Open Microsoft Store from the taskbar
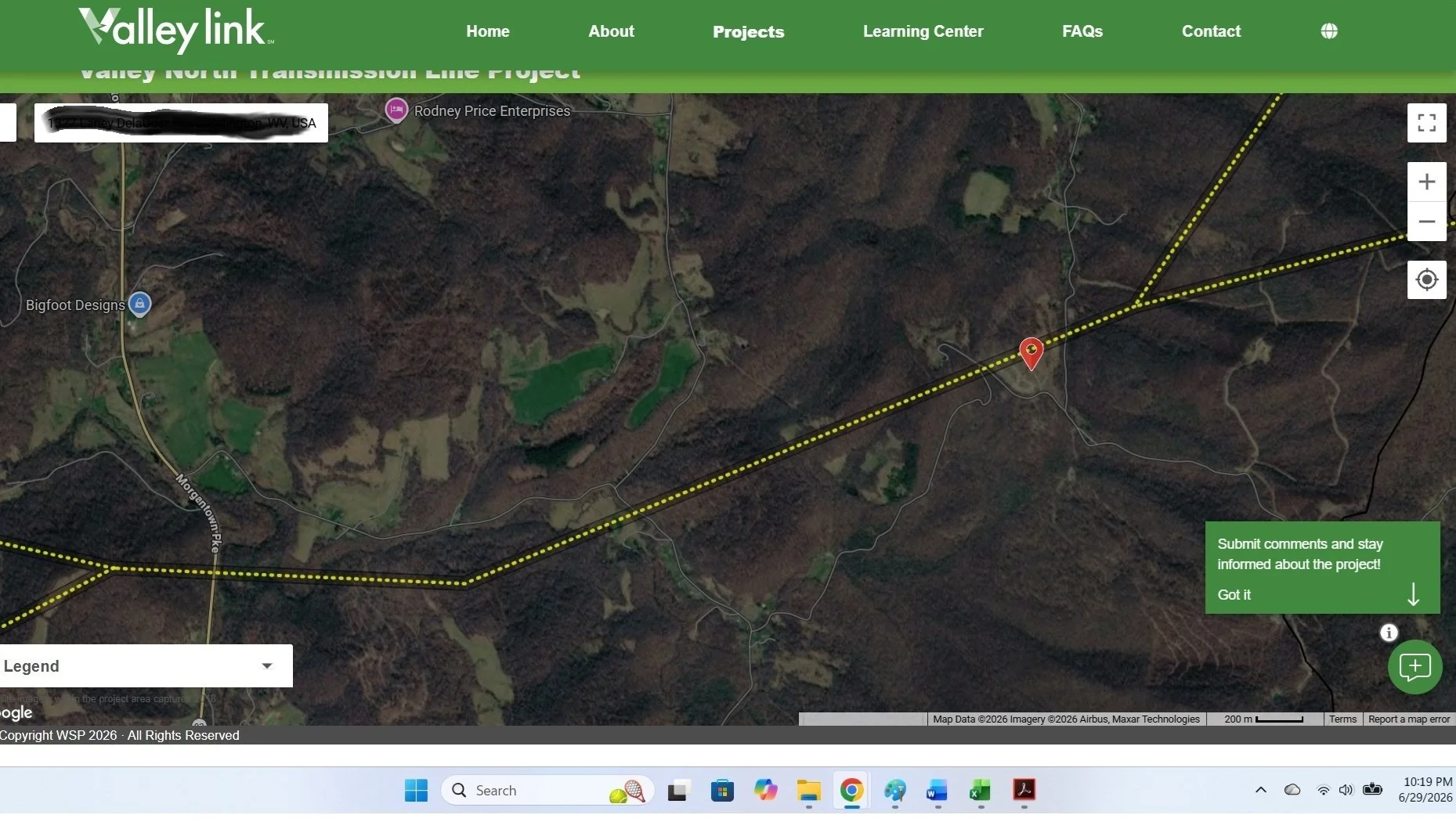 (x=722, y=791)
